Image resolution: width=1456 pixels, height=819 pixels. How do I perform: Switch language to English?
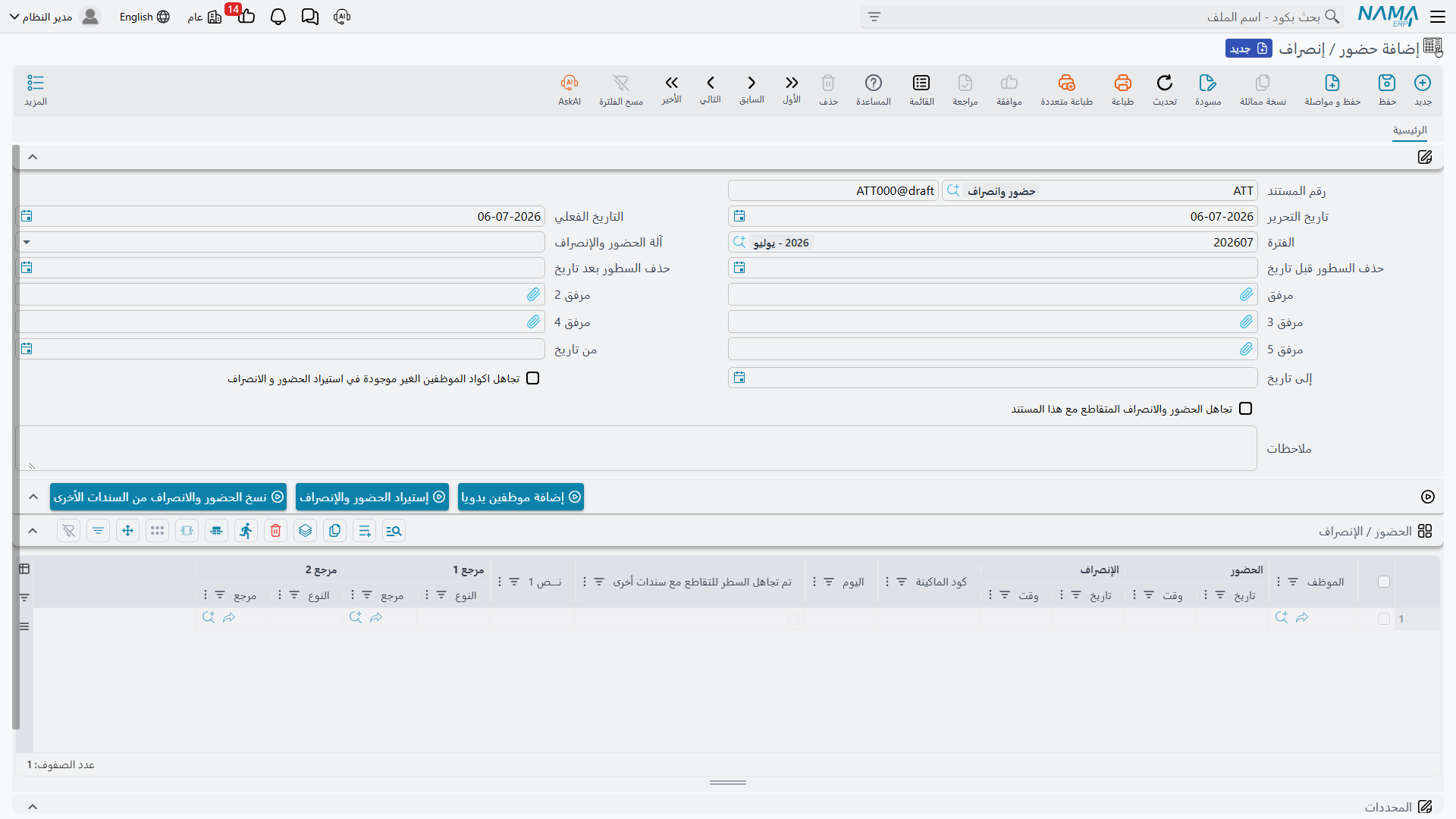pos(144,17)
